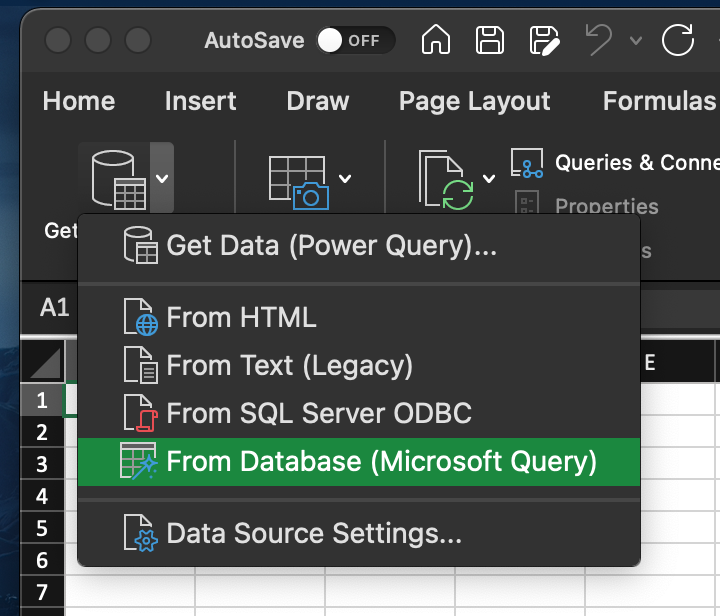This screenshot has width=720, height=616.
Task: Collapse the Get Data dropdown arrow
Action: pos(162,178)
